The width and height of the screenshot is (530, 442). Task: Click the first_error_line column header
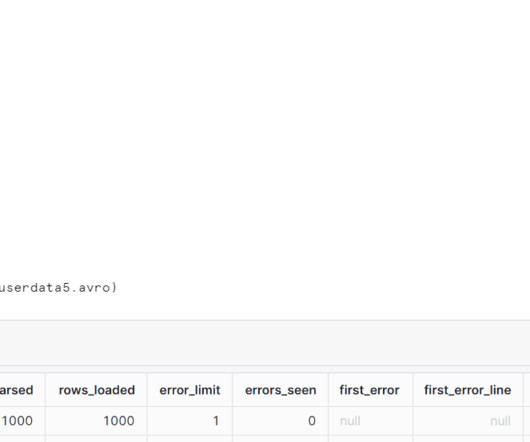[x=467, y=390]
